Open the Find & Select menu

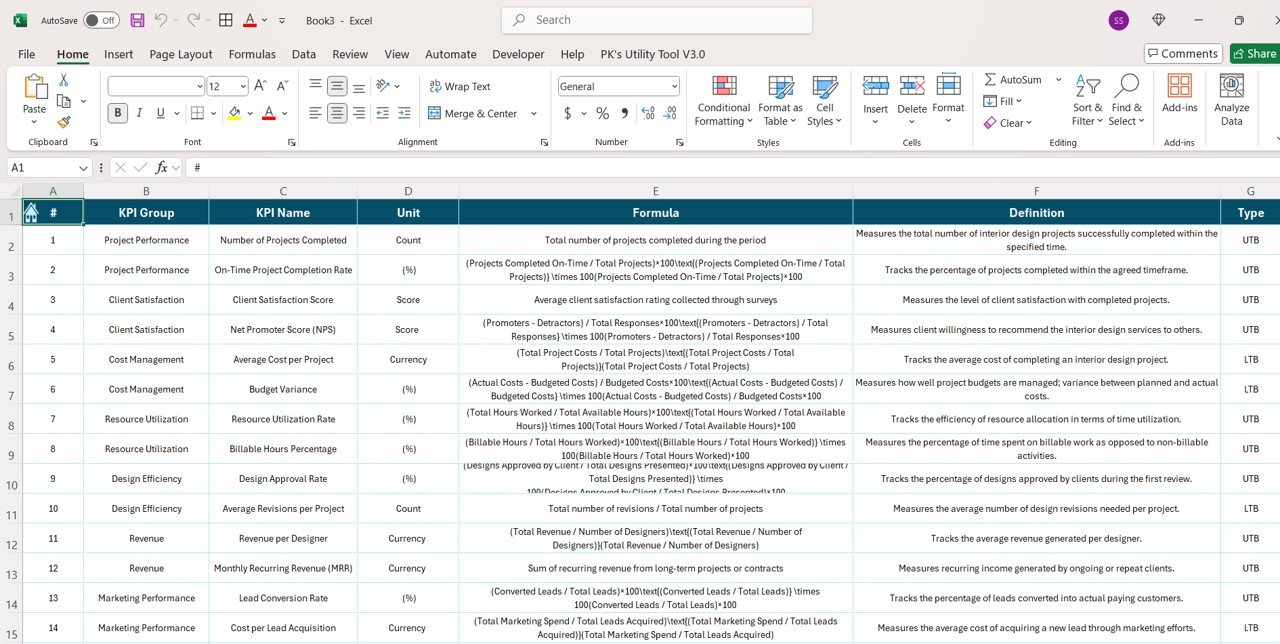(1127, 99)
